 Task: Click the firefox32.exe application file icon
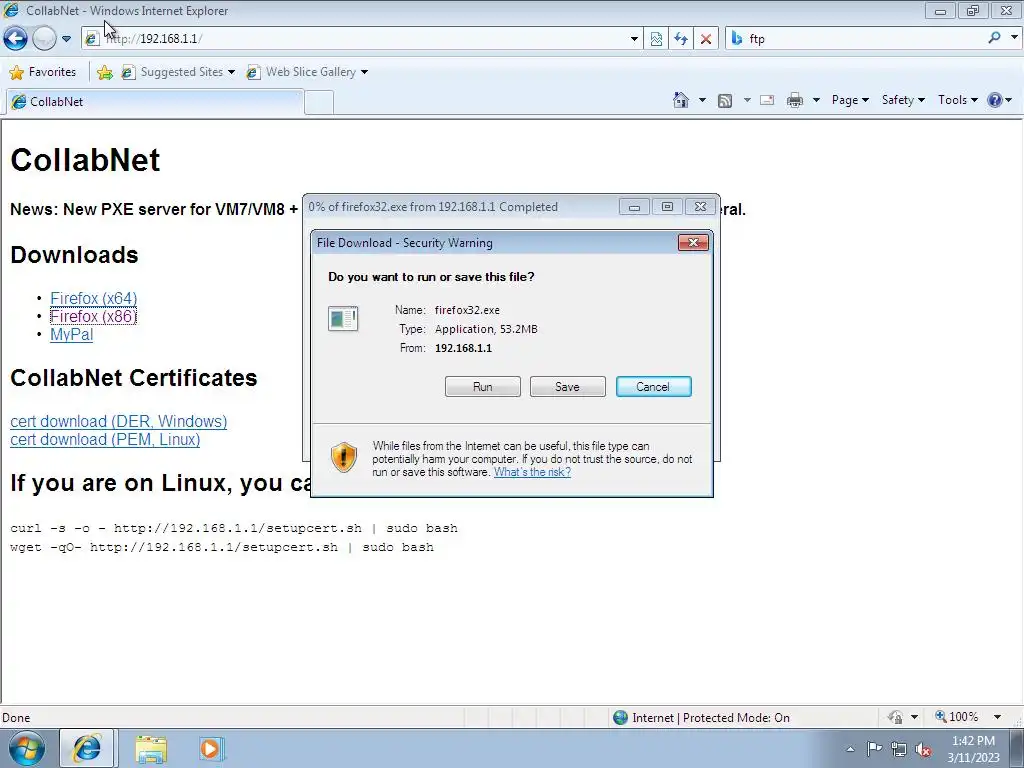[x=343, y=319]
